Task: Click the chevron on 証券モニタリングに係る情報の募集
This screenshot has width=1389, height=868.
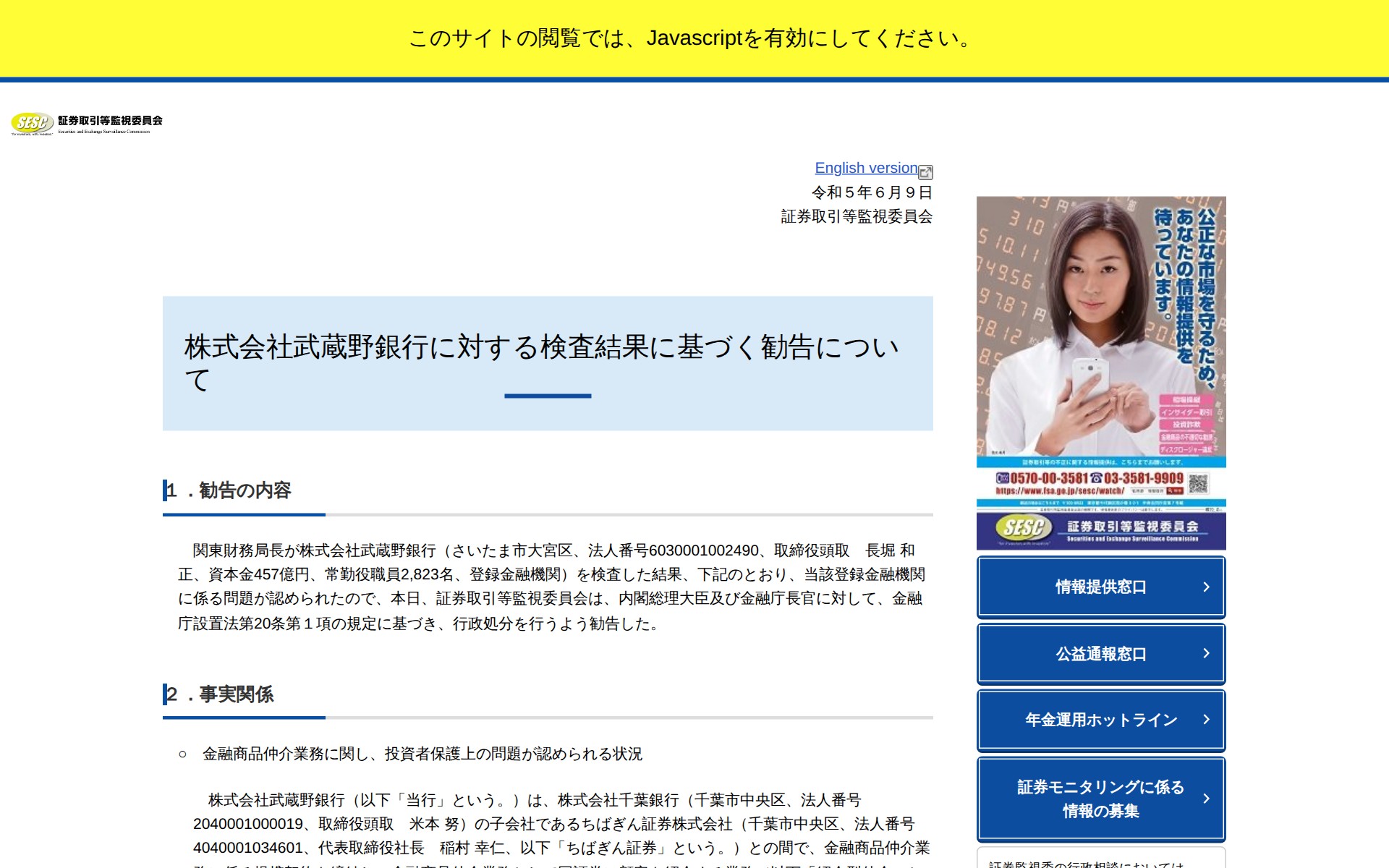Action: 1206,799
